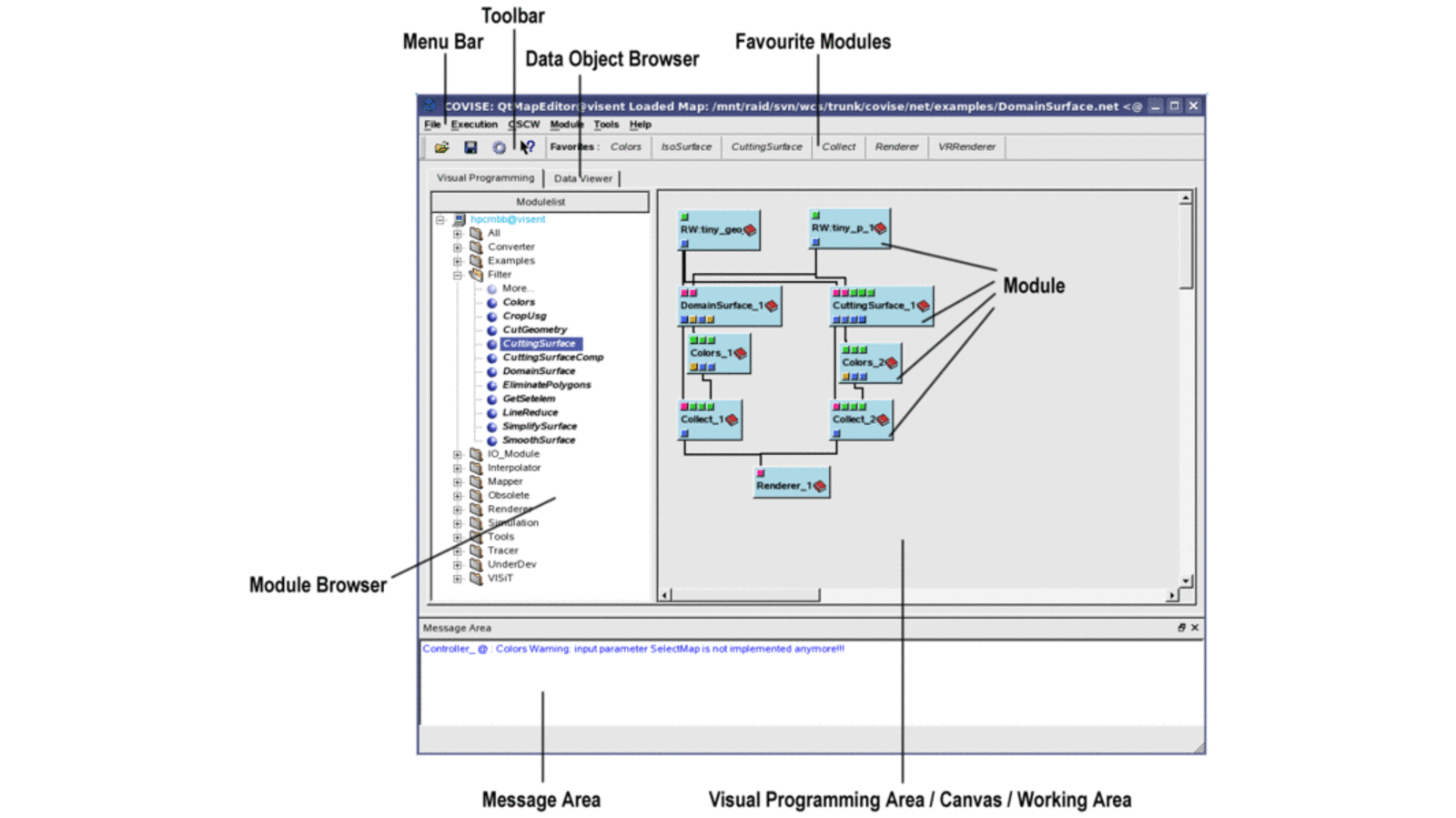The height and width of the screenshot is (818, 1456).
Task: Select CropUsg in the Filter list
Action: 524,316
